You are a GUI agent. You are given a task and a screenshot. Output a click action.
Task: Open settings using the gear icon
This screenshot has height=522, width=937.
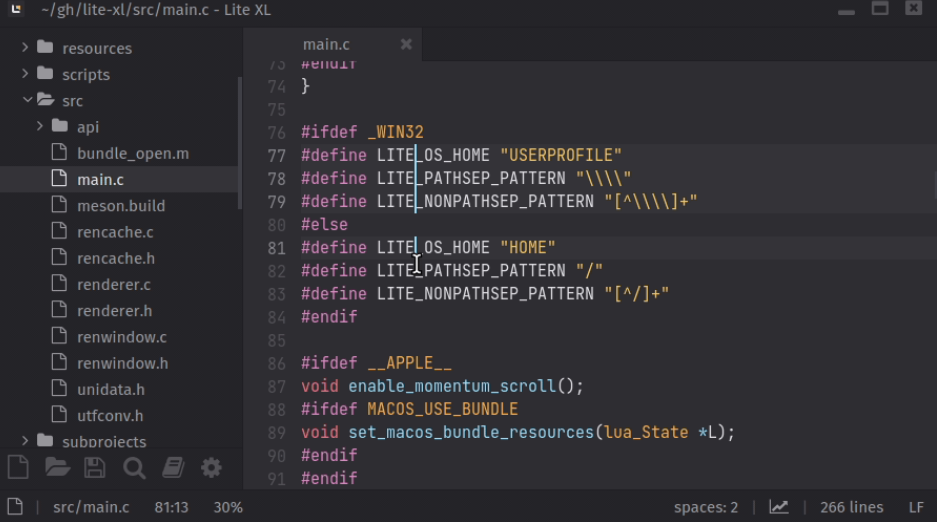tap(211, 468)
